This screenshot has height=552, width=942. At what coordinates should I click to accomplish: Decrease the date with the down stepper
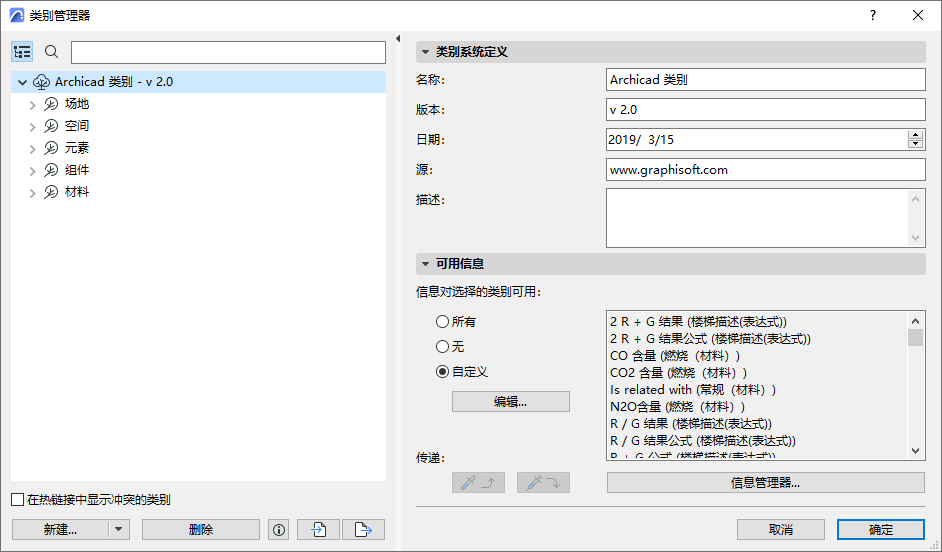(916, 144)
